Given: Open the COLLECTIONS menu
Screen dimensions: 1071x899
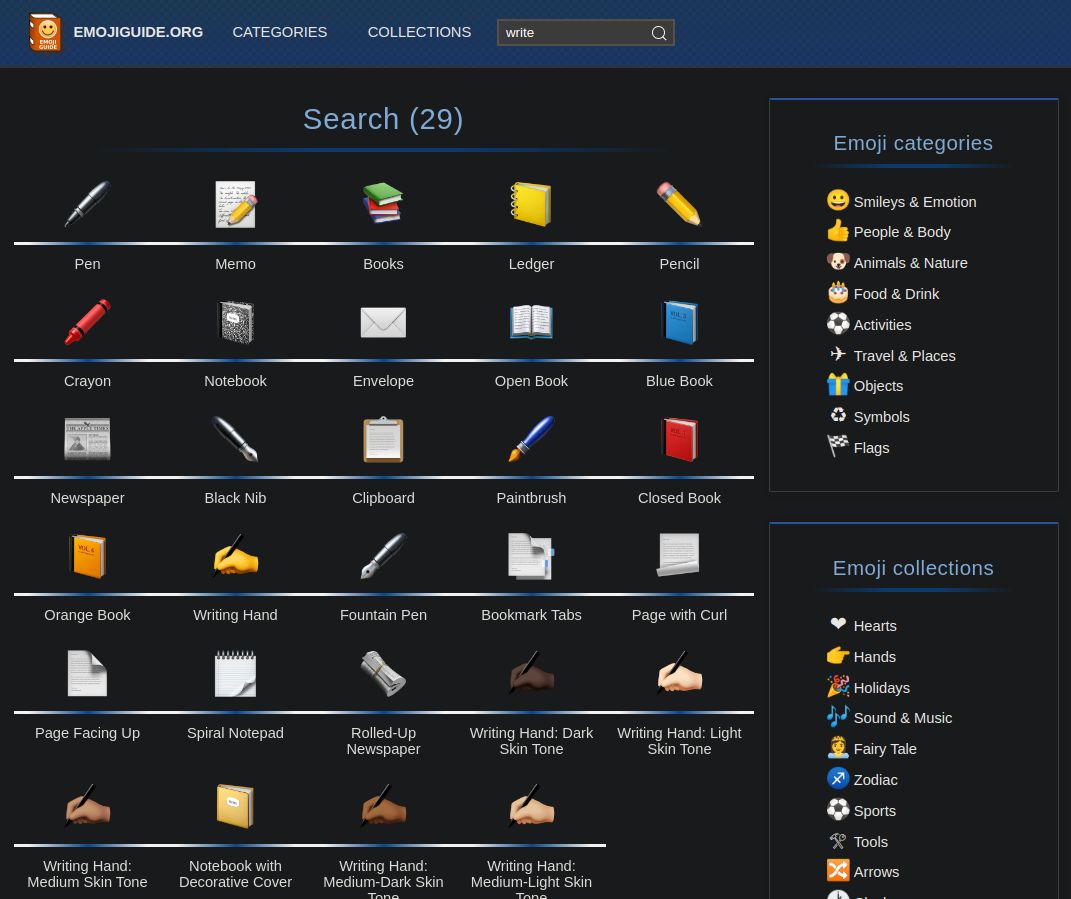Looking at the screenshot, I should pyautogui.click(x=419, y=32).
